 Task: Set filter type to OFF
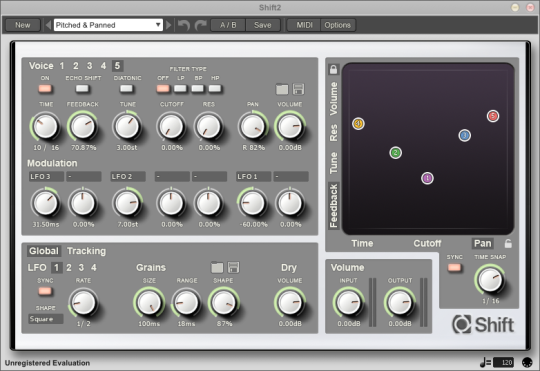(x=163, y=89)
